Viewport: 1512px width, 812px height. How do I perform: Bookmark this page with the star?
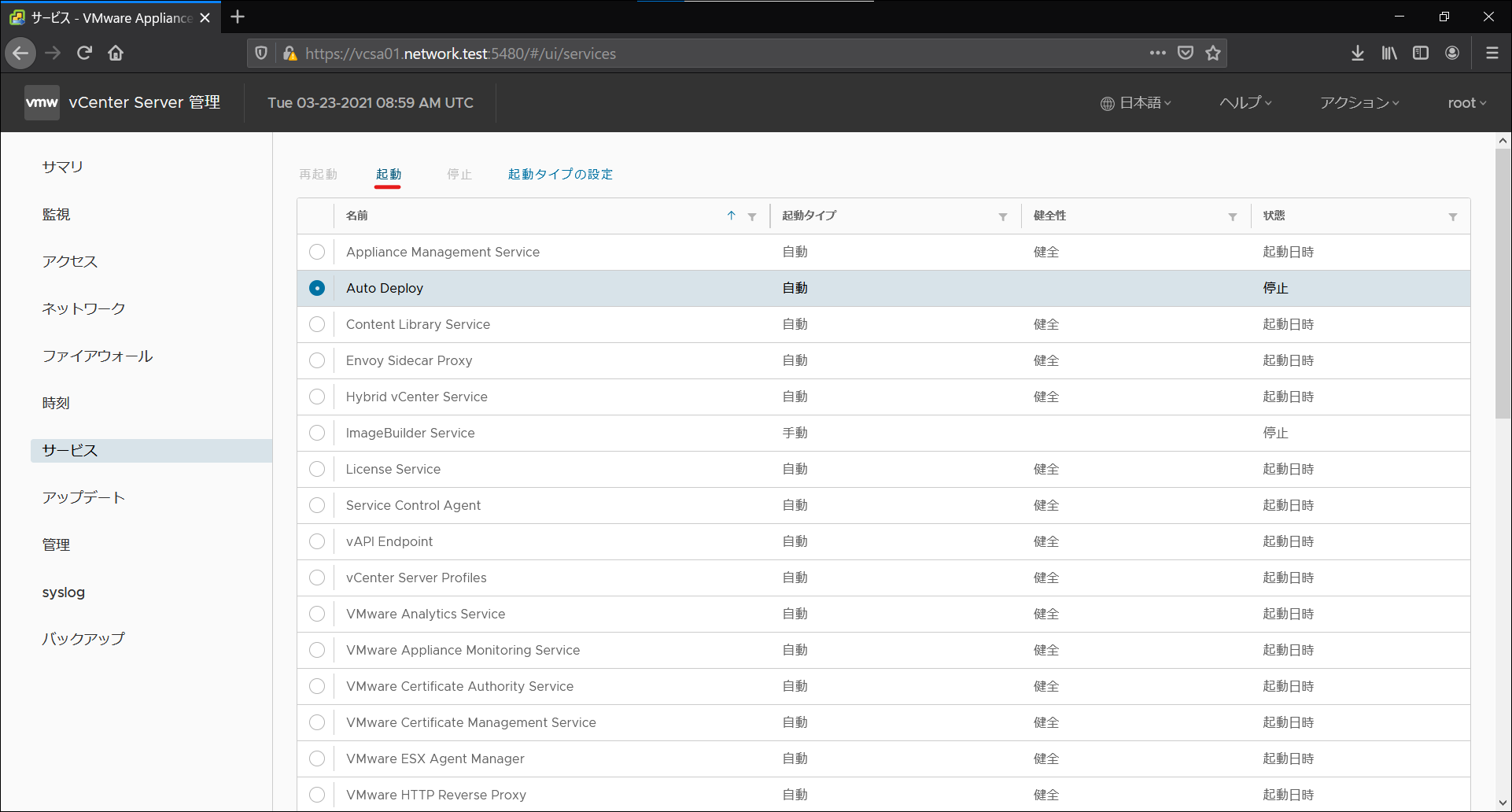coord(1213,53)
